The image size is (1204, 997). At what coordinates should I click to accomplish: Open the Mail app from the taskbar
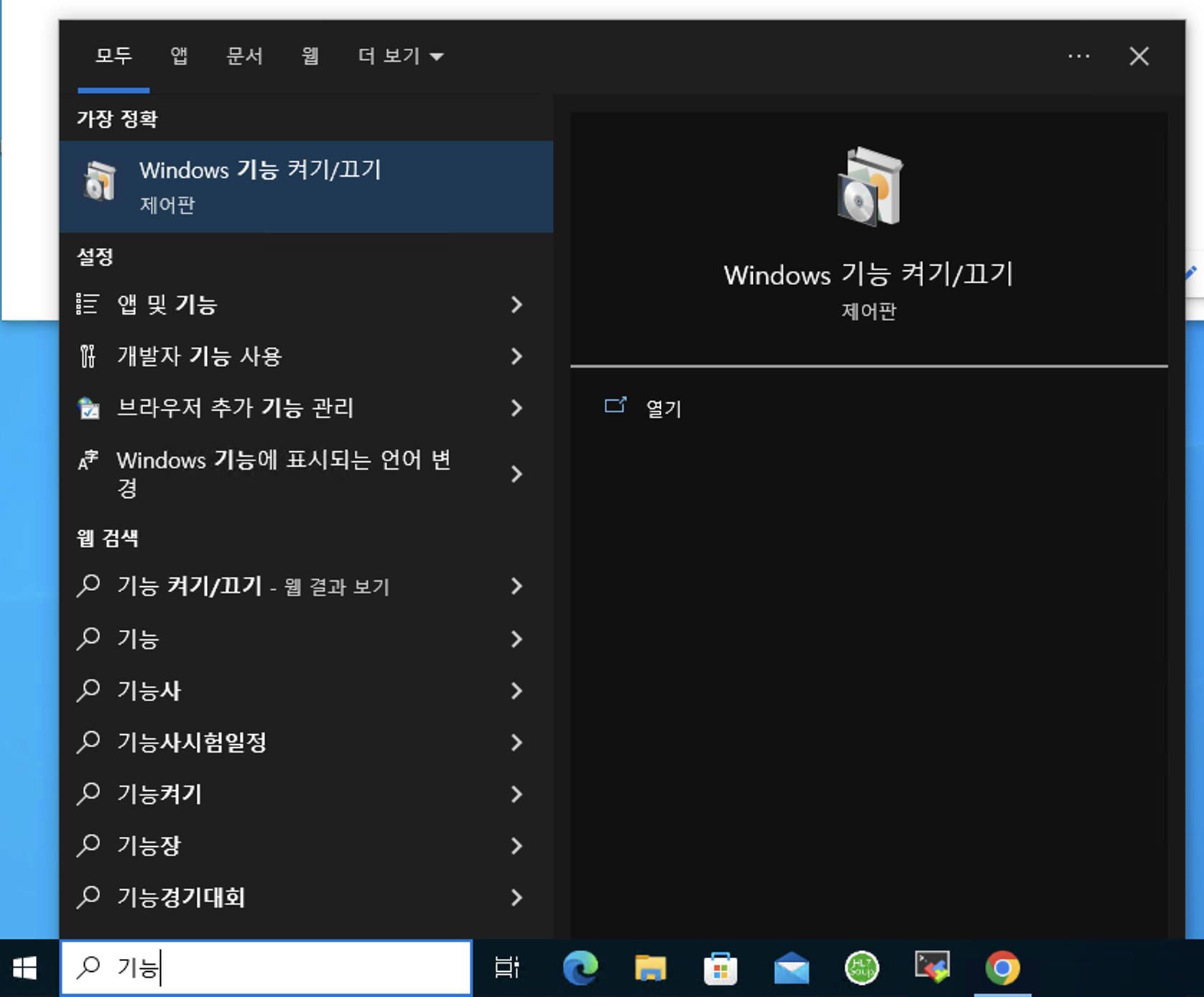pos(791,968)
